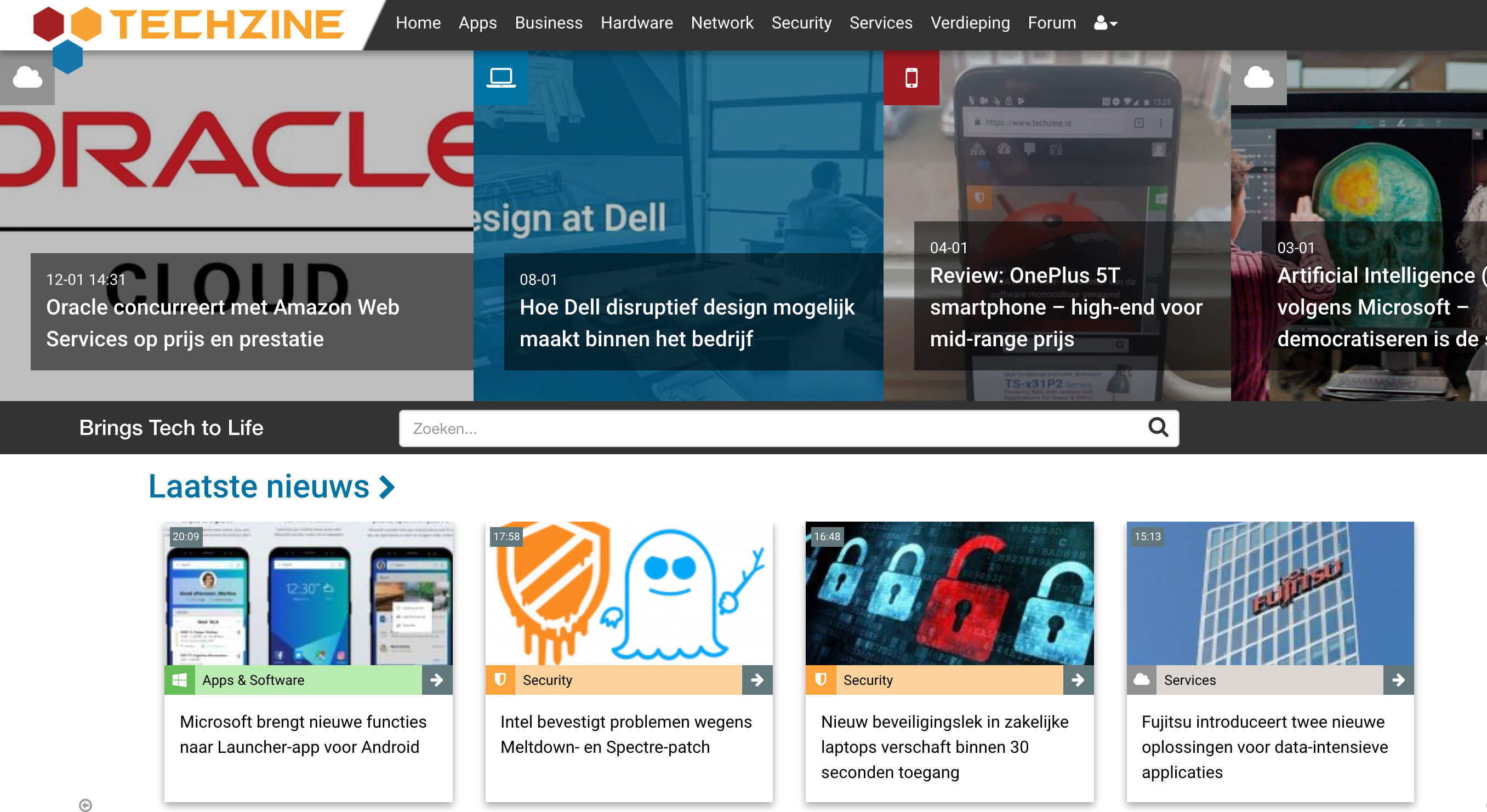Open the Meltdown and Spectre logo thumbnail
1487x812 pixels.
coord(629,593)
